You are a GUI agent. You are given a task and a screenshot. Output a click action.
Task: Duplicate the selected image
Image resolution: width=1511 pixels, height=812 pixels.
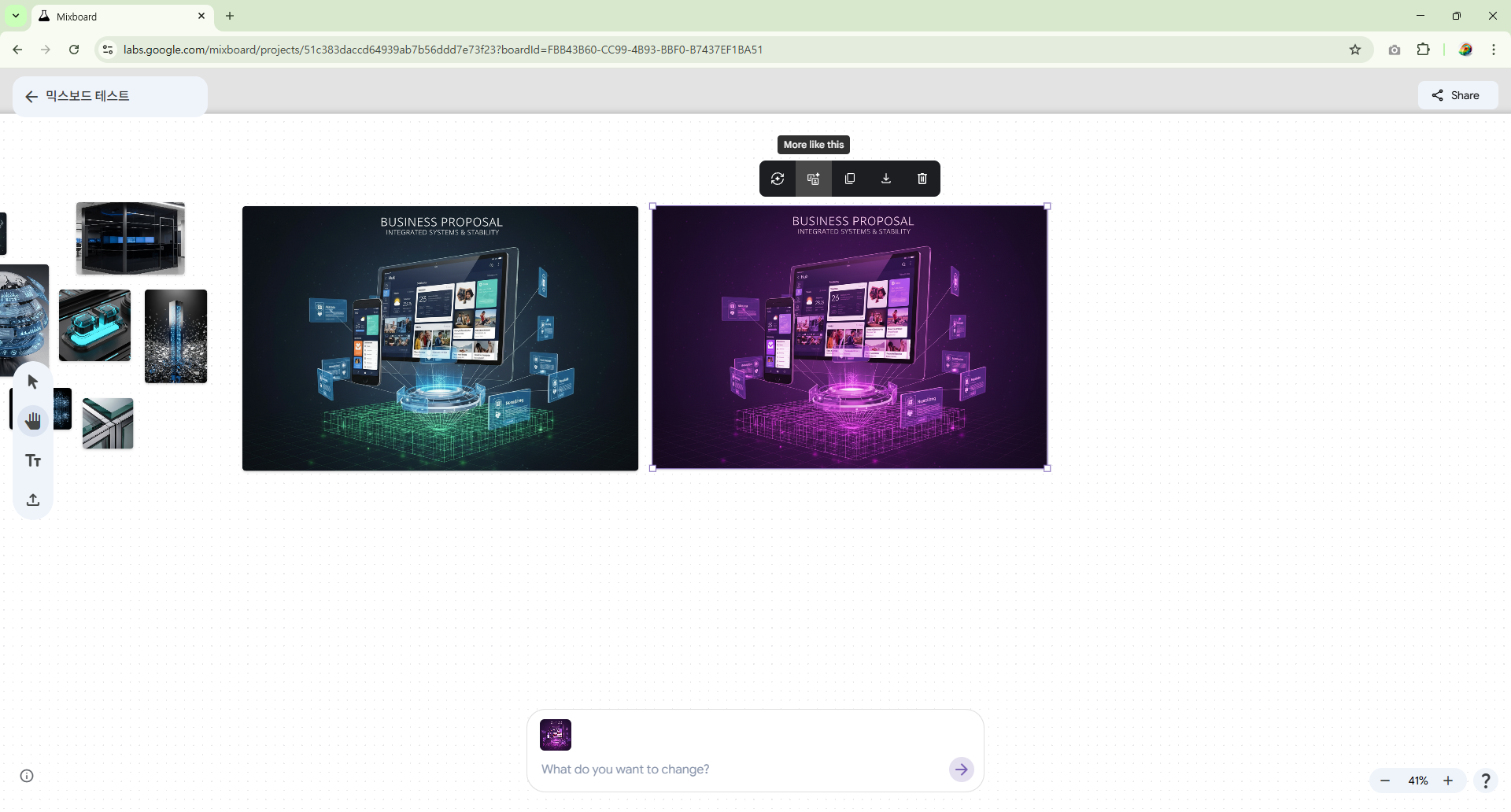[850, 179]
